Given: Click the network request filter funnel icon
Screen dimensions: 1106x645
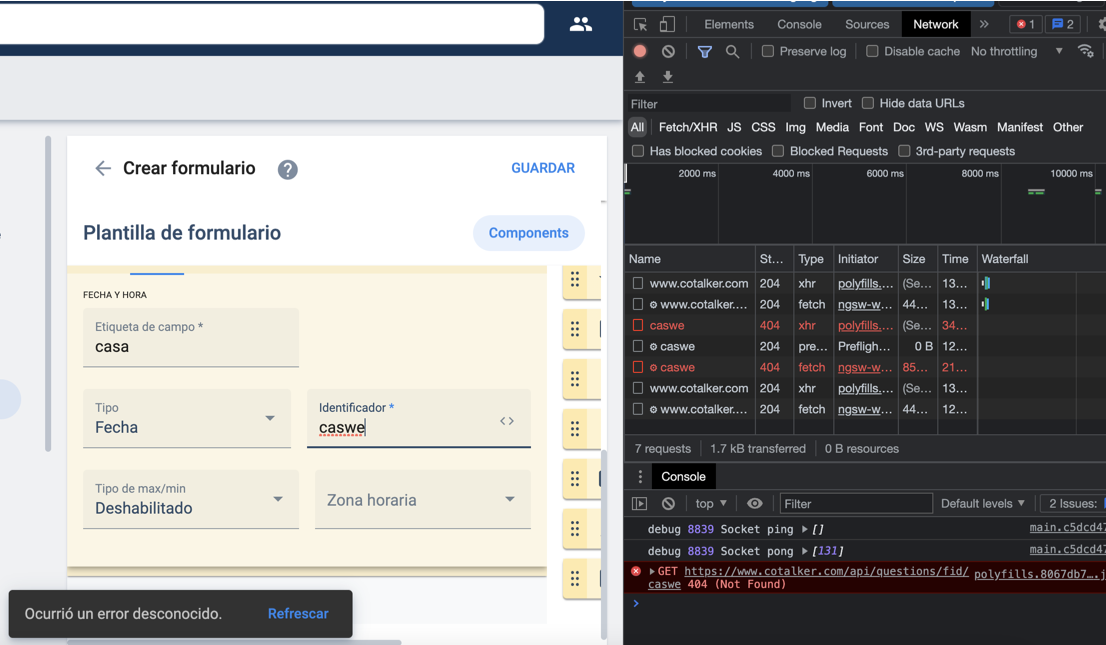Looking at the screenshot, I should pos(705,51).
